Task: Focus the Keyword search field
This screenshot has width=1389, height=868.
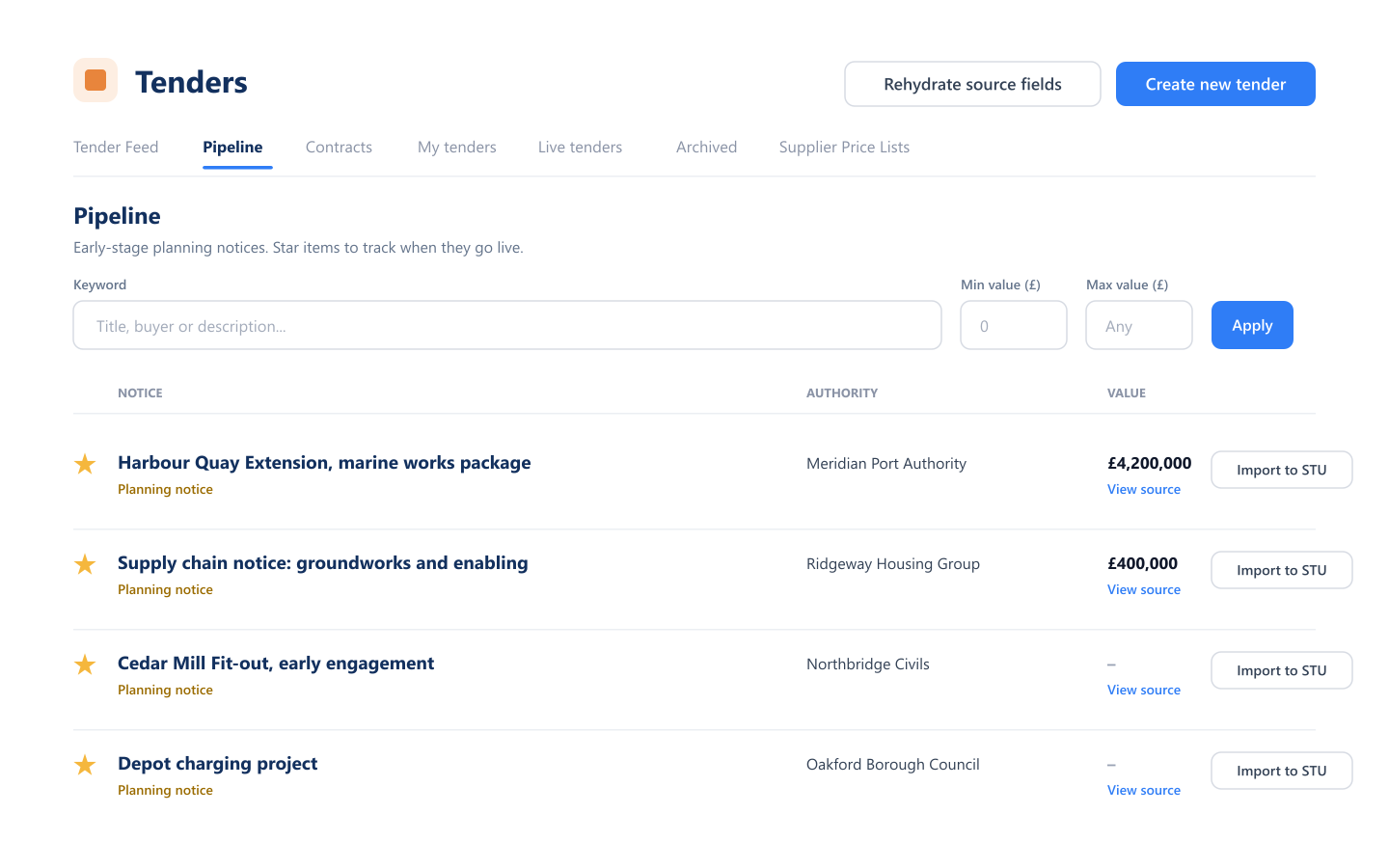Action: [507, 325]
